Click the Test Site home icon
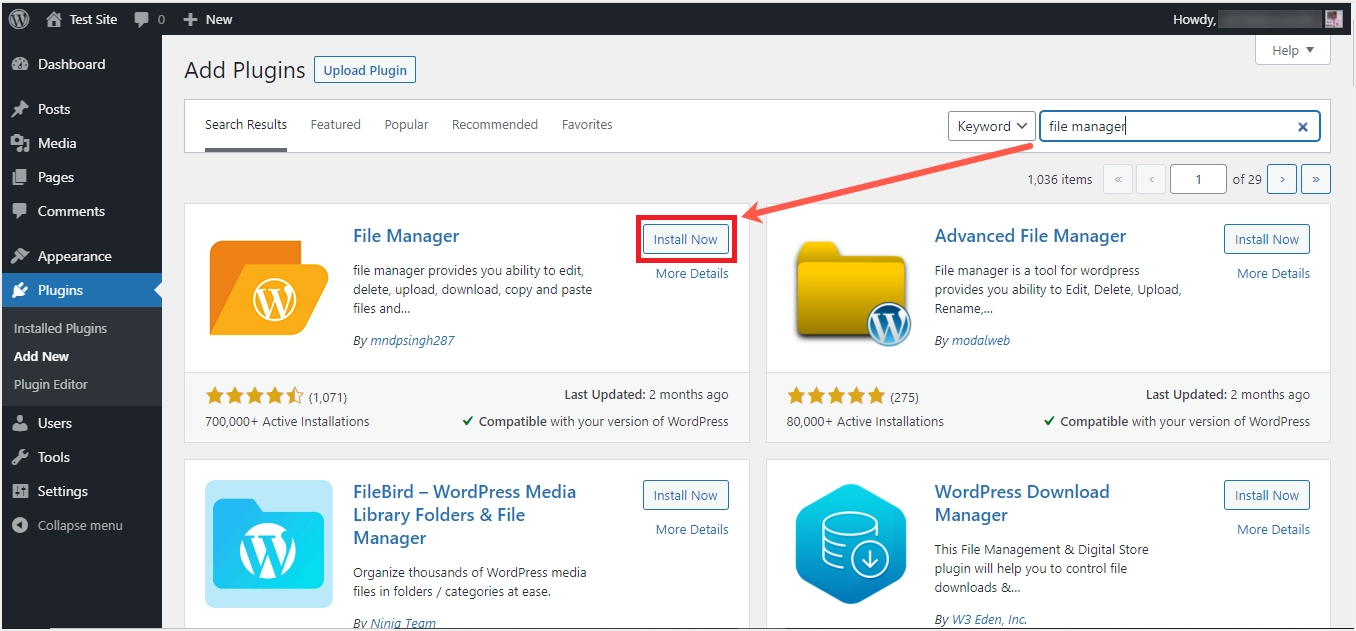The width and height of the screenshot is (1356, 631). coord(54,19)
